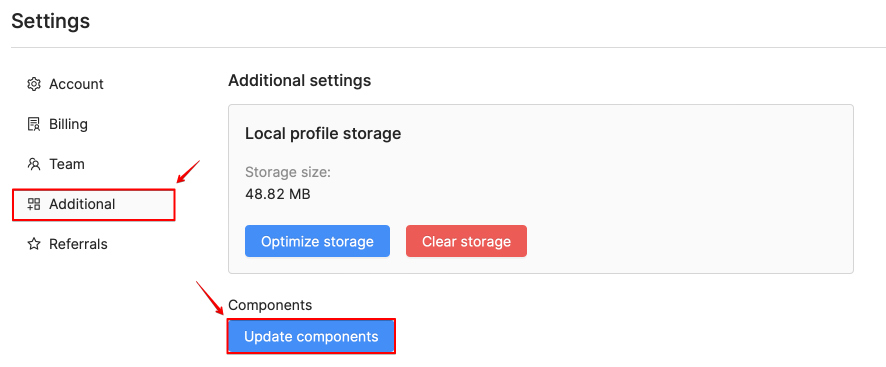Click the star icon beside Referrals
This screenshot has height=367, width=886.
click(x=34, y=244)
